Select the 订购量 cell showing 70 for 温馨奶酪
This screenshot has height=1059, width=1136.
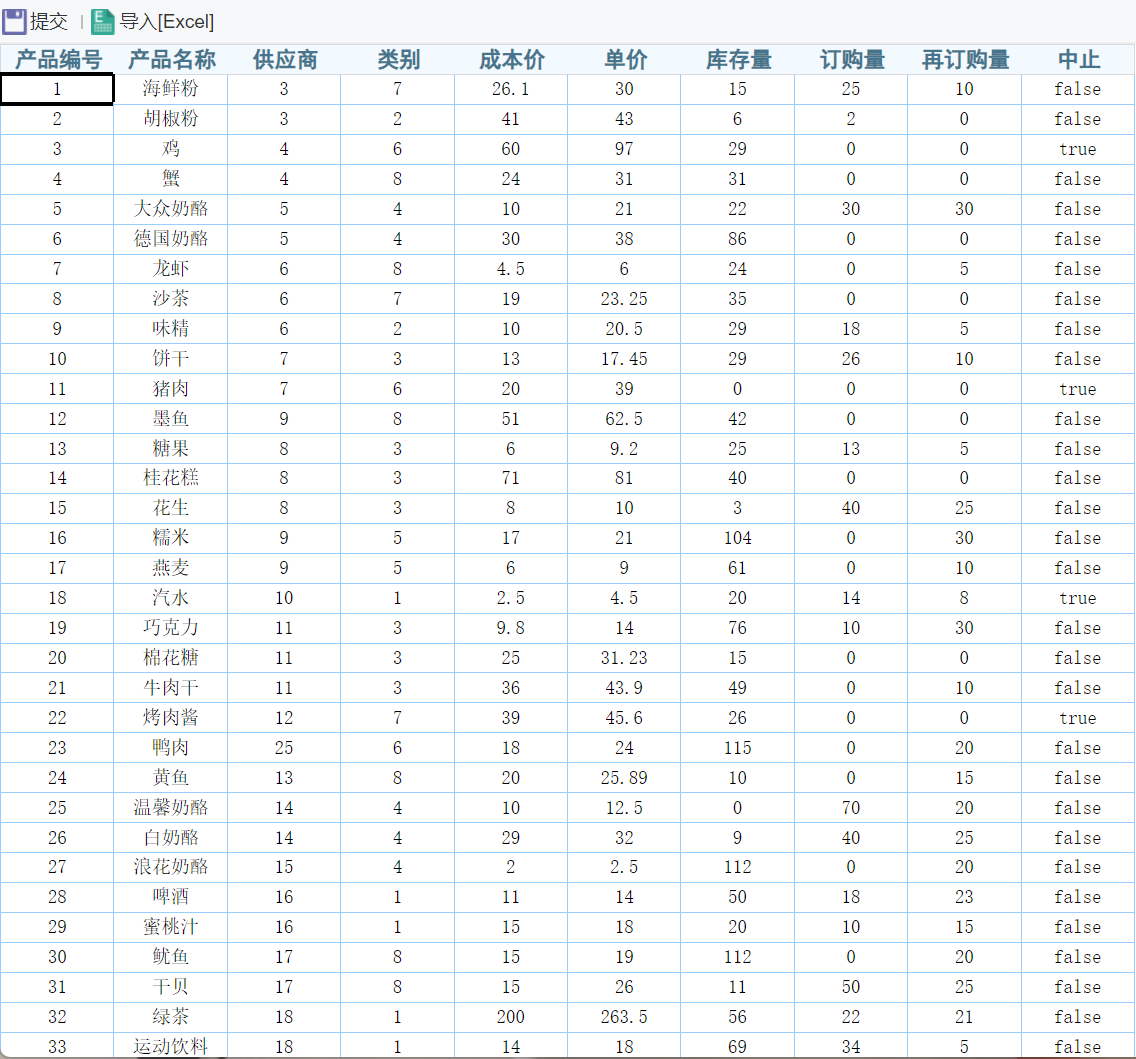850,807
